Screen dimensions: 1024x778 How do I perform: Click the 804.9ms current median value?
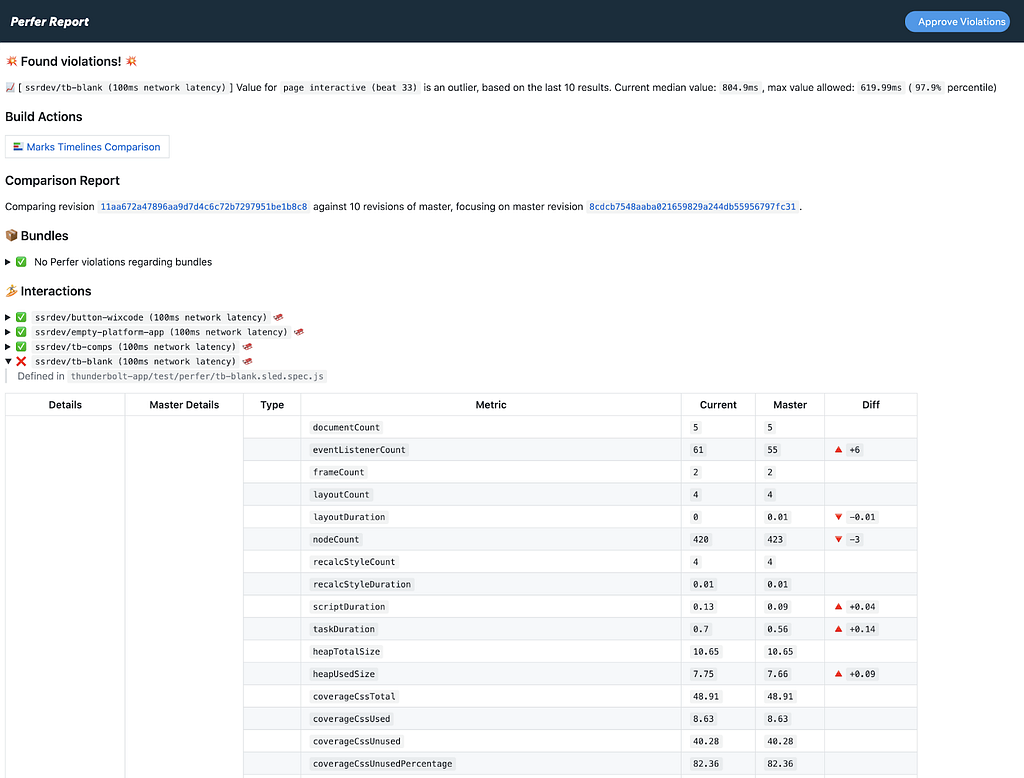(x=740, y=88)
